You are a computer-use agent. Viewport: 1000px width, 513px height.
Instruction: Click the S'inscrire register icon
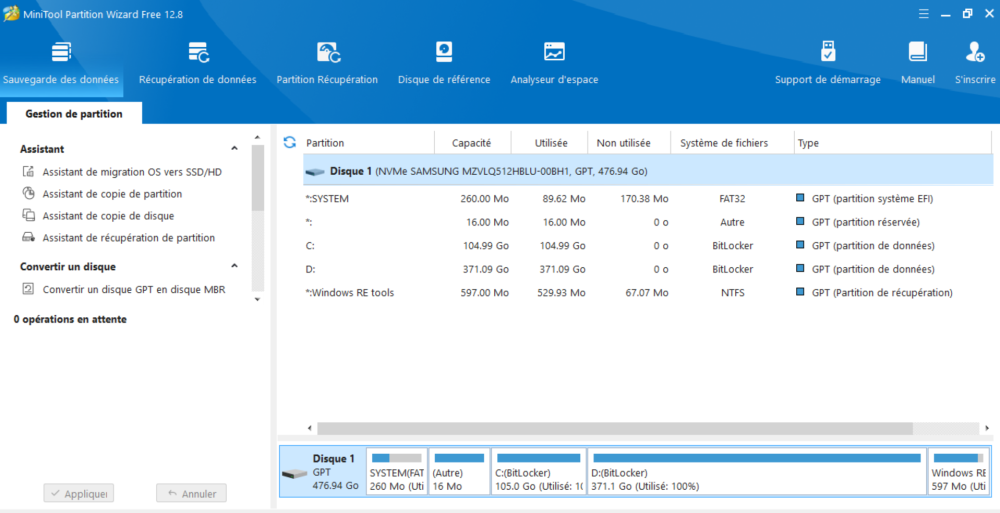click(x=974, y=62)
